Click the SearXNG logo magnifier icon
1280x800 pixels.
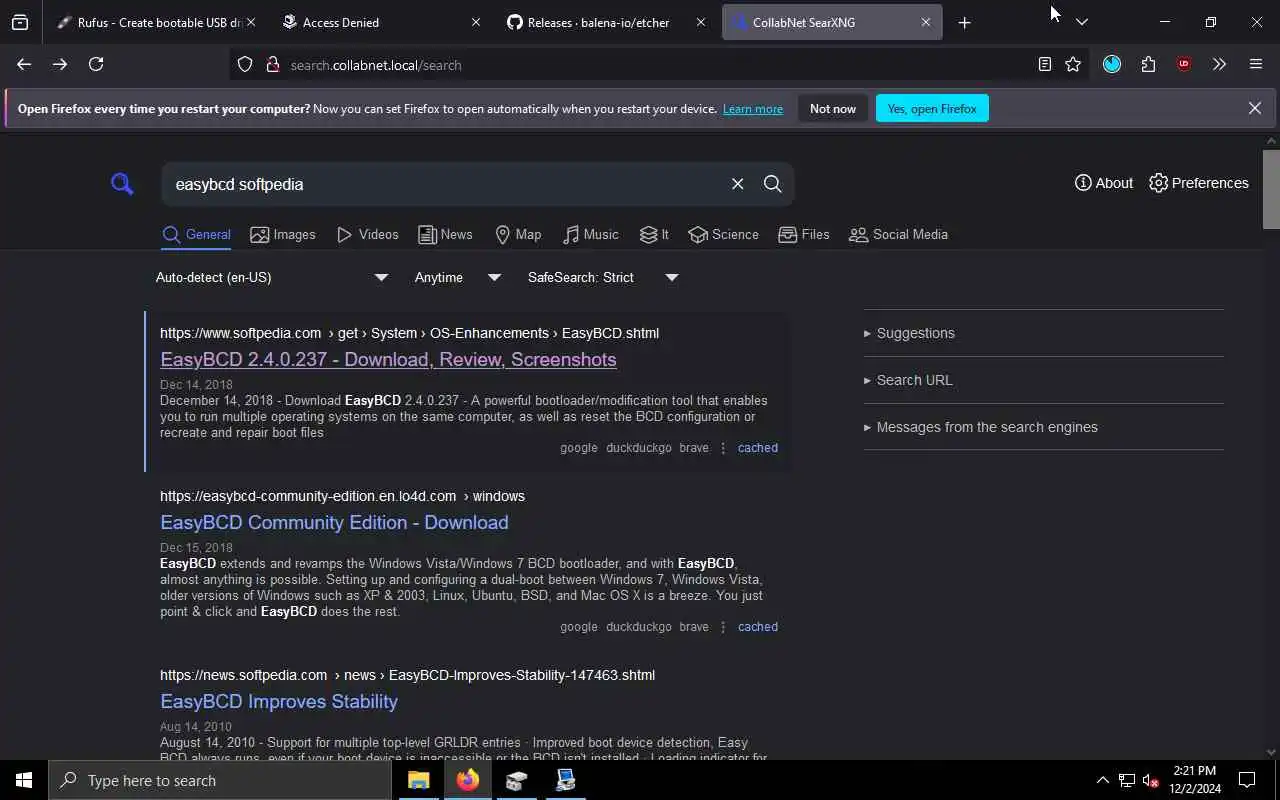point(122,184)
